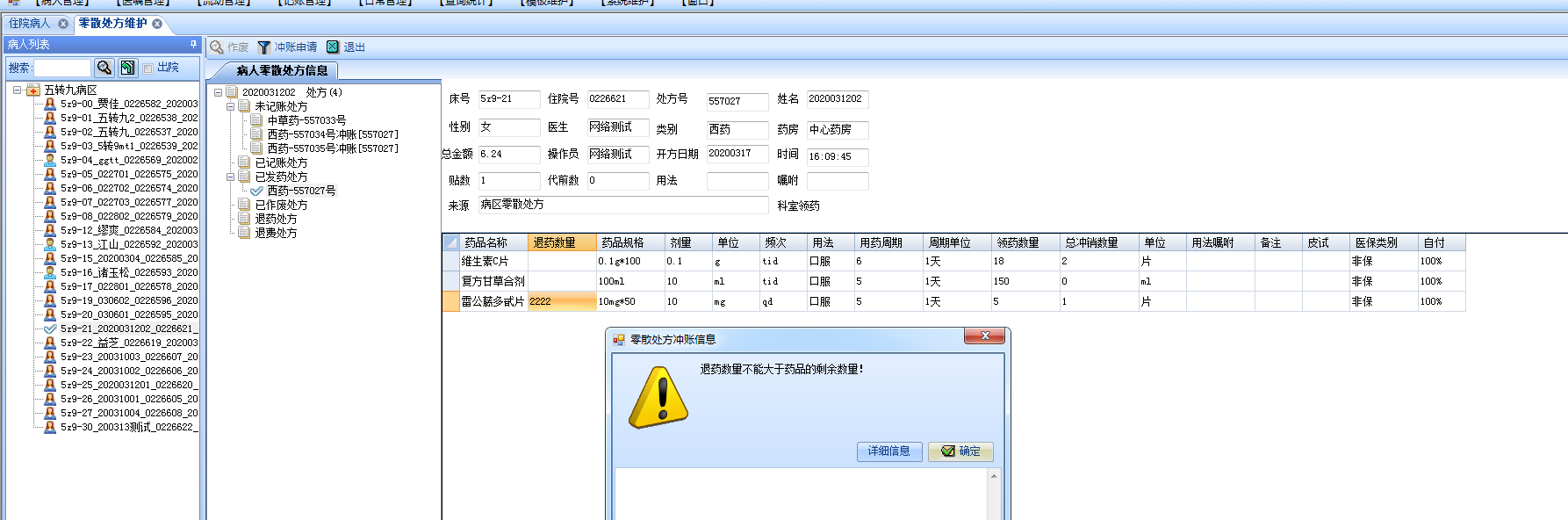Click the 雷公藤多甙片 drug row cell
The image size is (1568, 520).
[493, 301]
